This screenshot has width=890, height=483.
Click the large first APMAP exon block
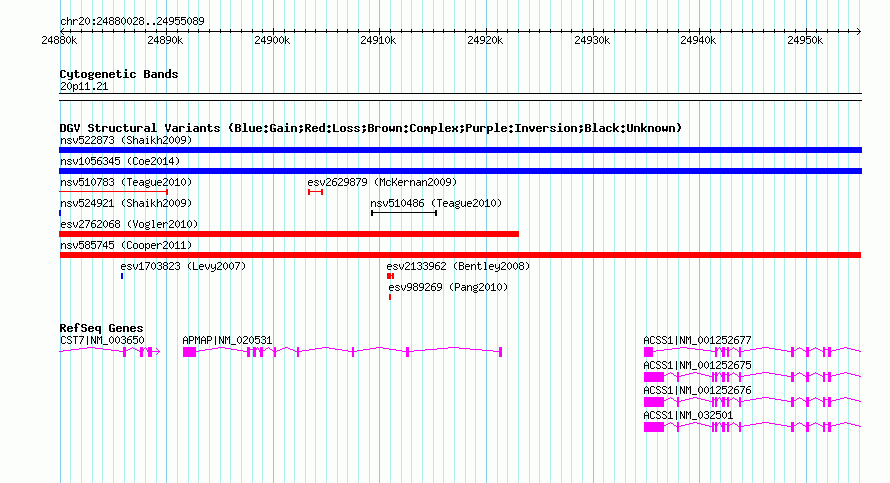190,352
